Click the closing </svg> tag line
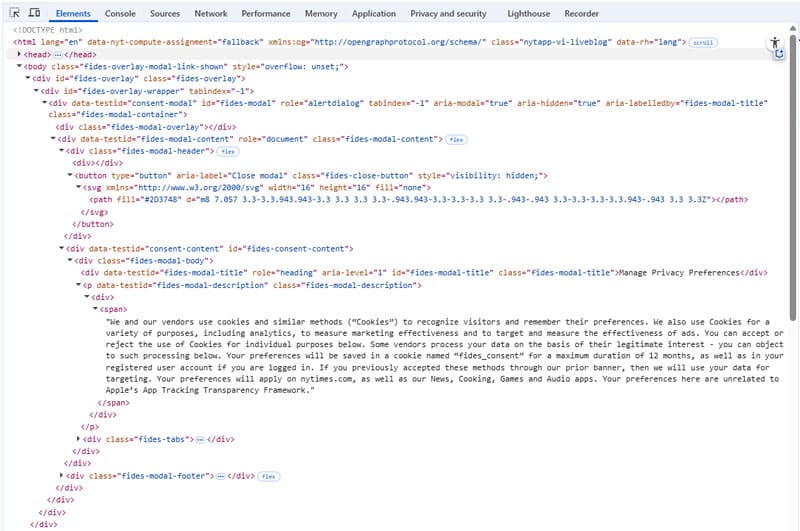 click(94, 212)
